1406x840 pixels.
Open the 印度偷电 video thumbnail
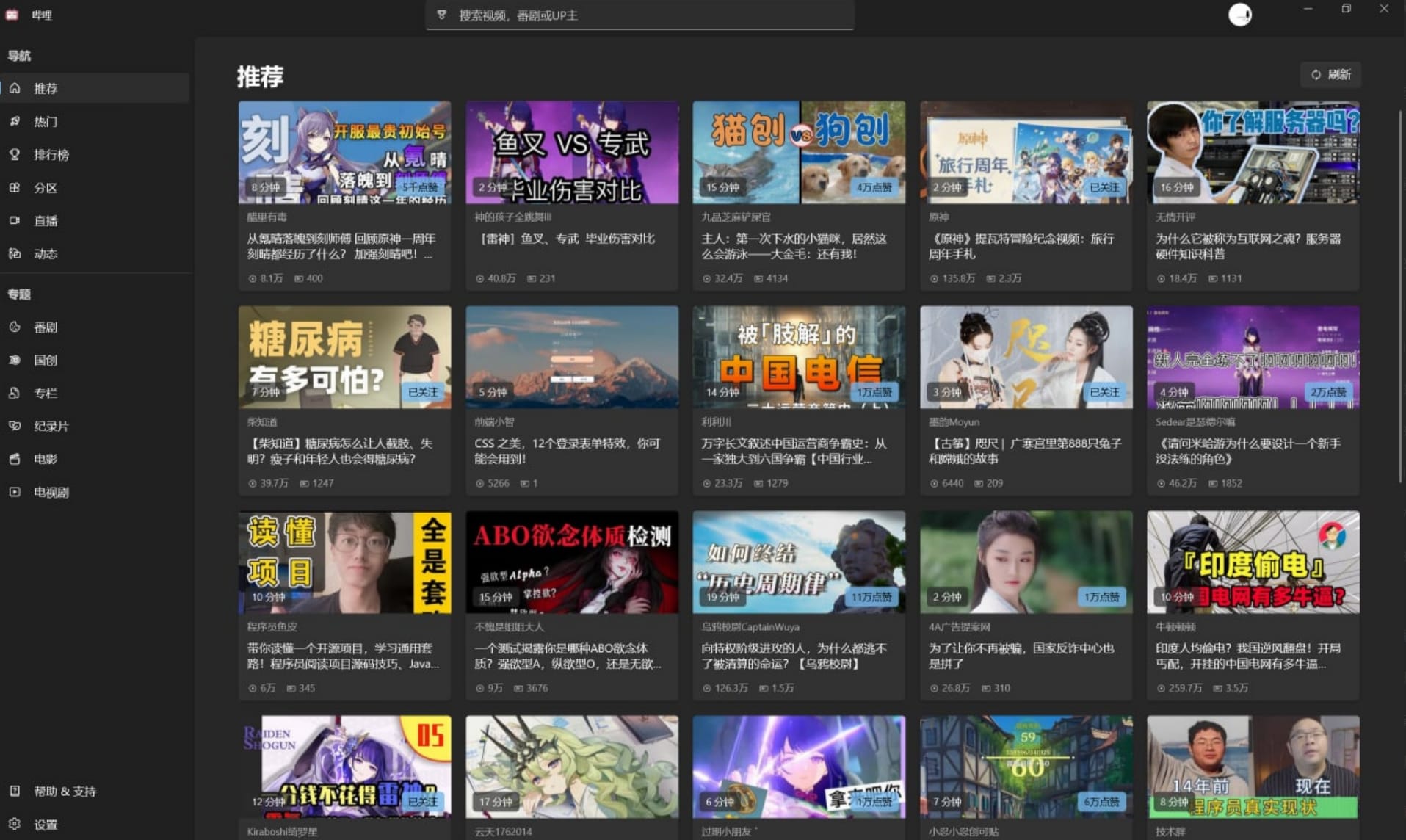(1253, 562)
